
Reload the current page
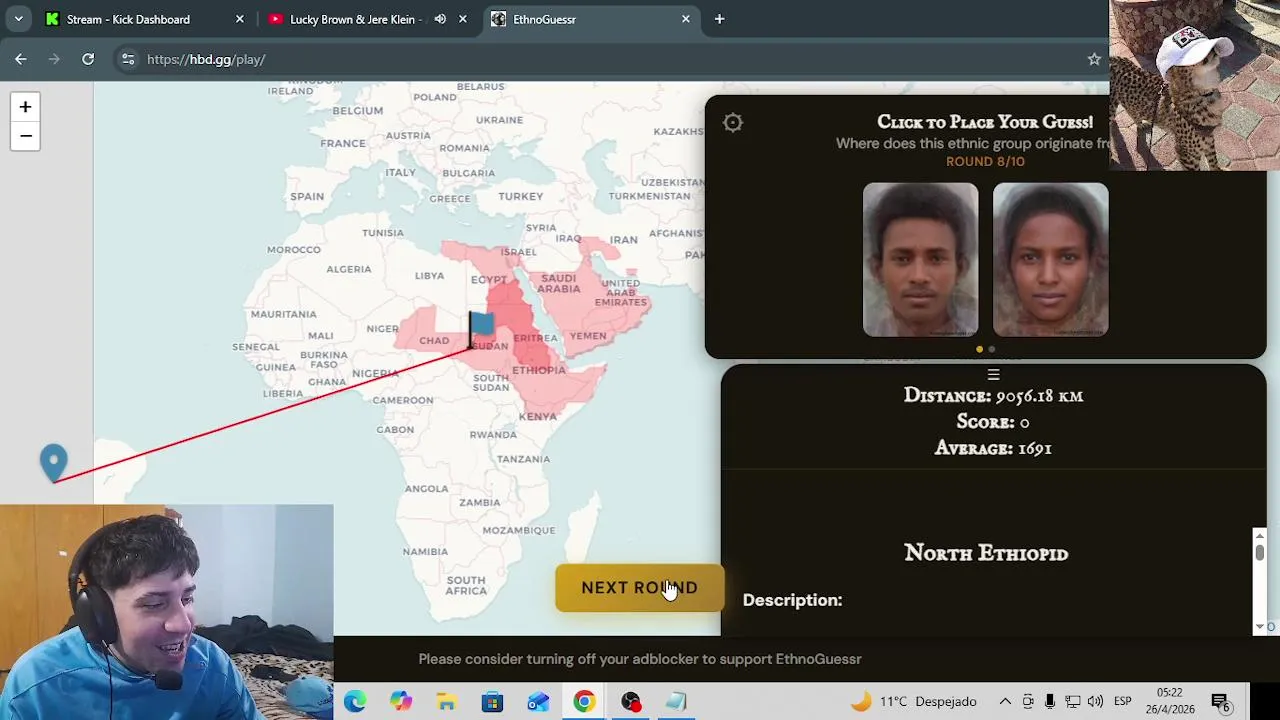(88, 59)
